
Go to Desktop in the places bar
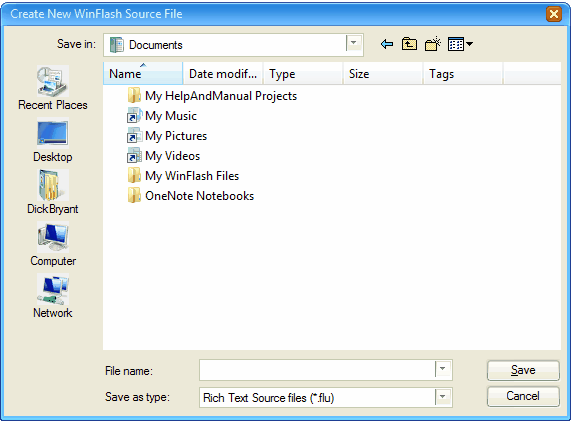pyautogui.click(x=52, y=141)
